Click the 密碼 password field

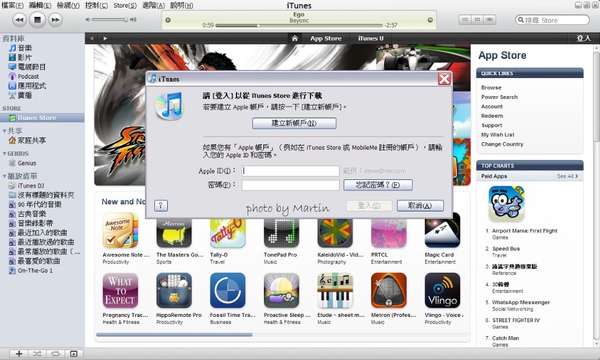click(x=290, y=185)
